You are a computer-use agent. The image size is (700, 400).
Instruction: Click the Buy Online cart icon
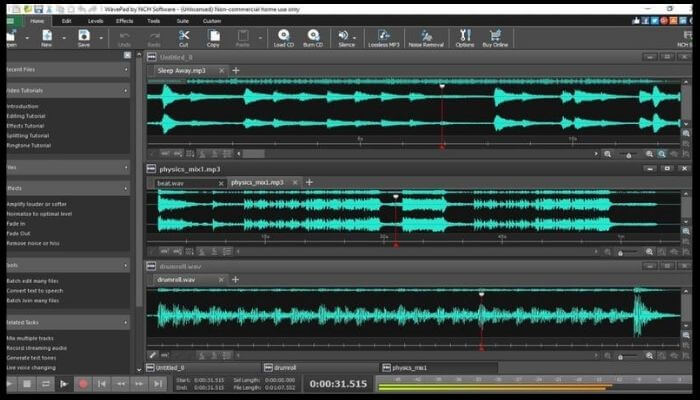(x=494, y=36)
